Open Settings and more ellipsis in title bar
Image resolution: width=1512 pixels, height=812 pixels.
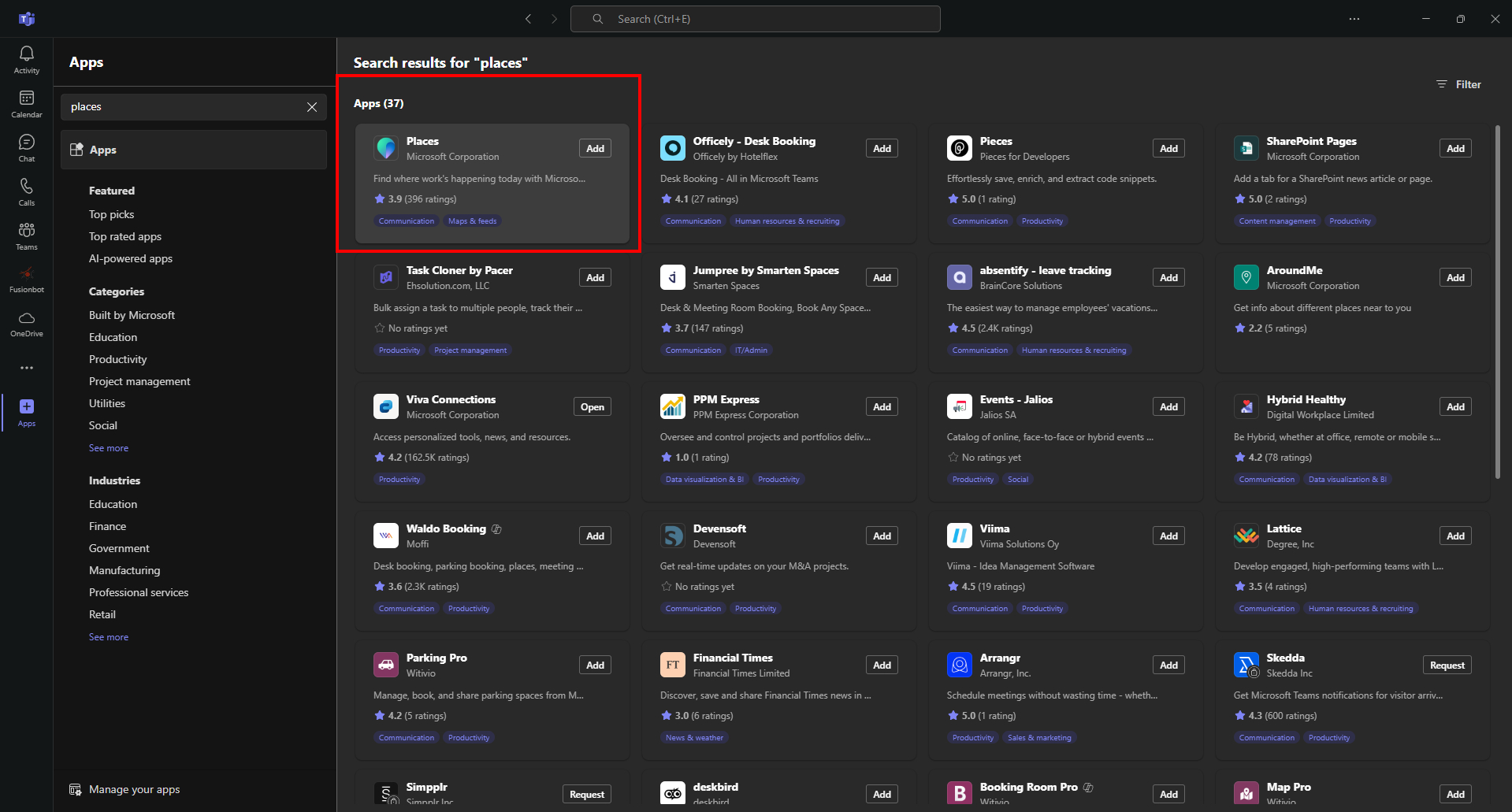click(1354, 19)
